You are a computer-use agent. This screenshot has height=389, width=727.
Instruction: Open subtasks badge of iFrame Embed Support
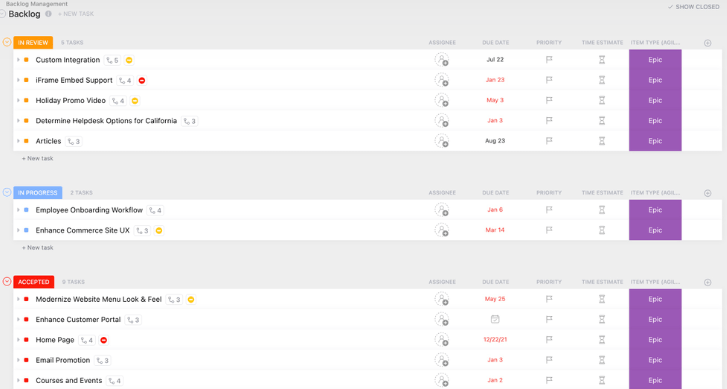125,81
